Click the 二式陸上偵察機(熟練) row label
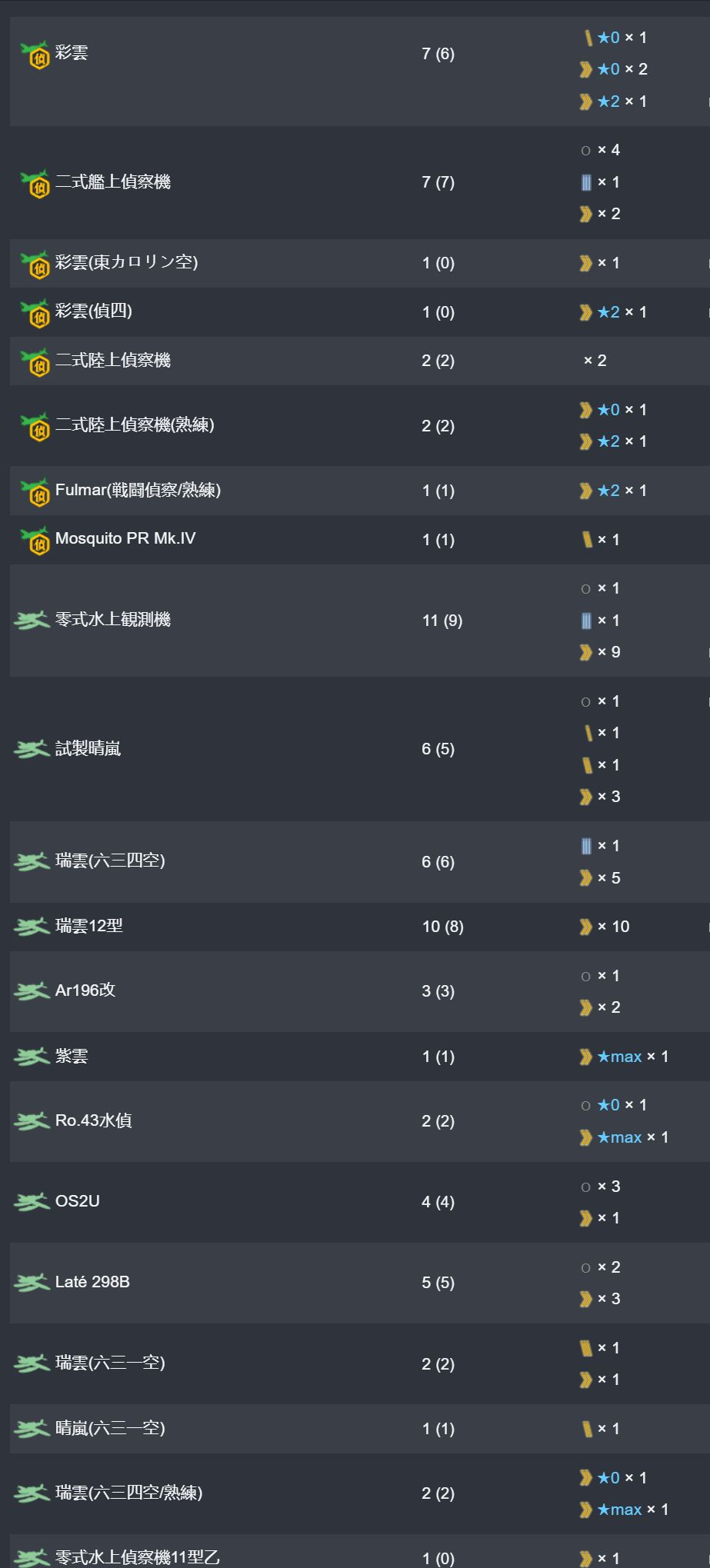This screenshot has height=1568, width=710. click(135, 425)
